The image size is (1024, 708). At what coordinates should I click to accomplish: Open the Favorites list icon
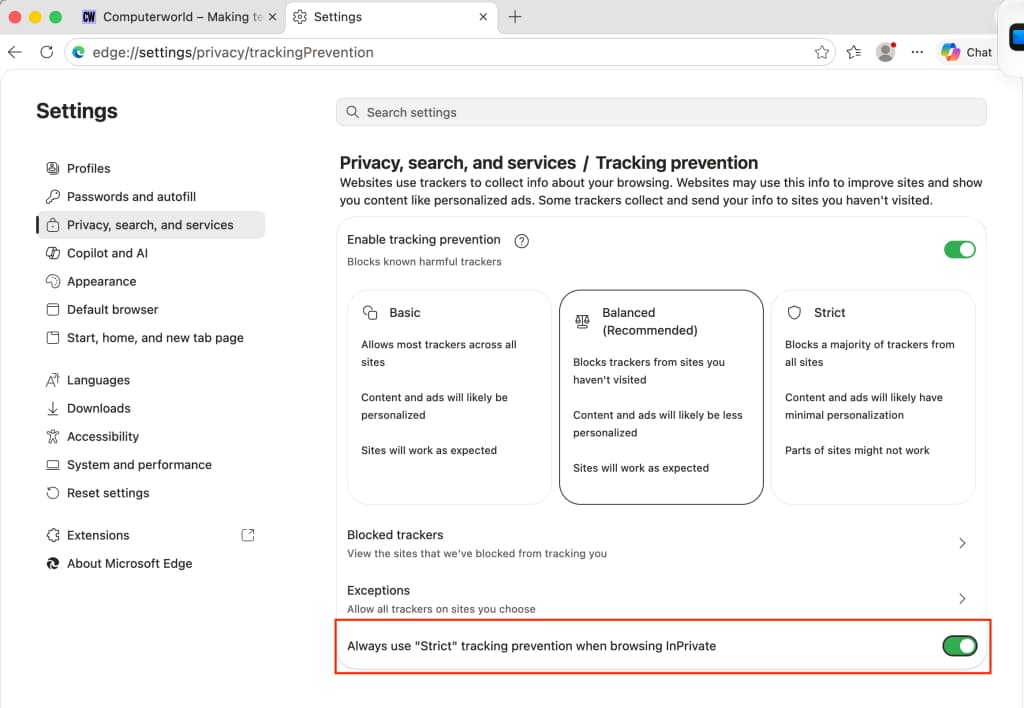coord(854,52)
